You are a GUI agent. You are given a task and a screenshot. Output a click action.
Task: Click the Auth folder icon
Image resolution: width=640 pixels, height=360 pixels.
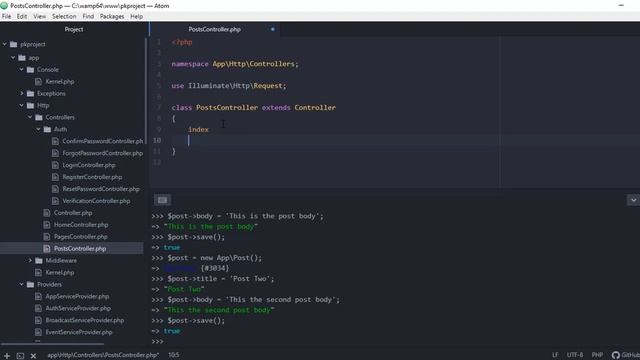tap(48, 129)
